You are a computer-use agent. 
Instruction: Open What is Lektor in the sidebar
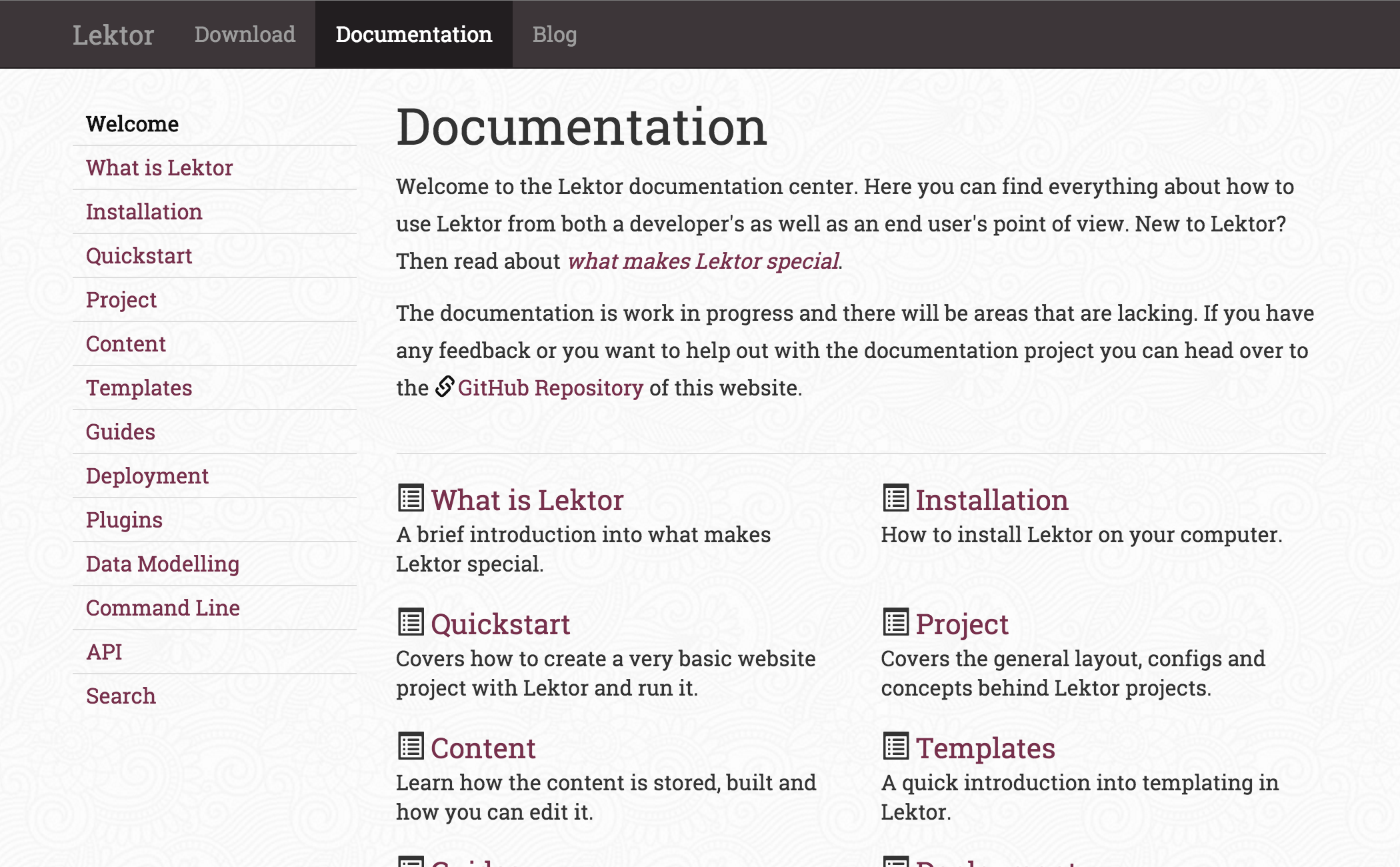tap(215, 168)
